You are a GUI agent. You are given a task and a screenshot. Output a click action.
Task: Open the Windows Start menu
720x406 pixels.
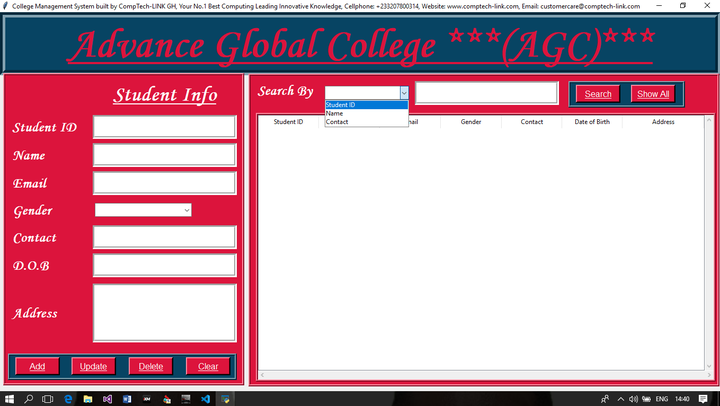click(9, 399)
